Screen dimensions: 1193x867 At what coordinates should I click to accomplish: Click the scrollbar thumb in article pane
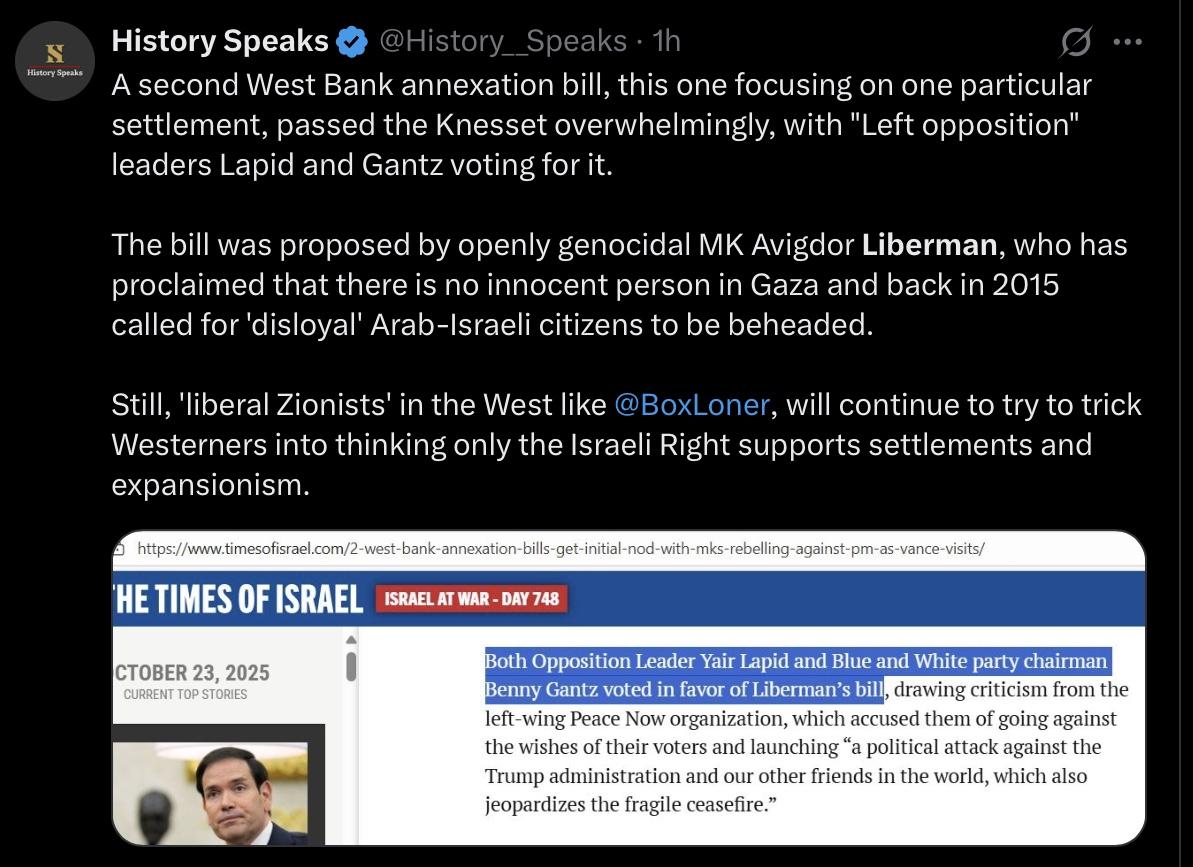[350, 665]
